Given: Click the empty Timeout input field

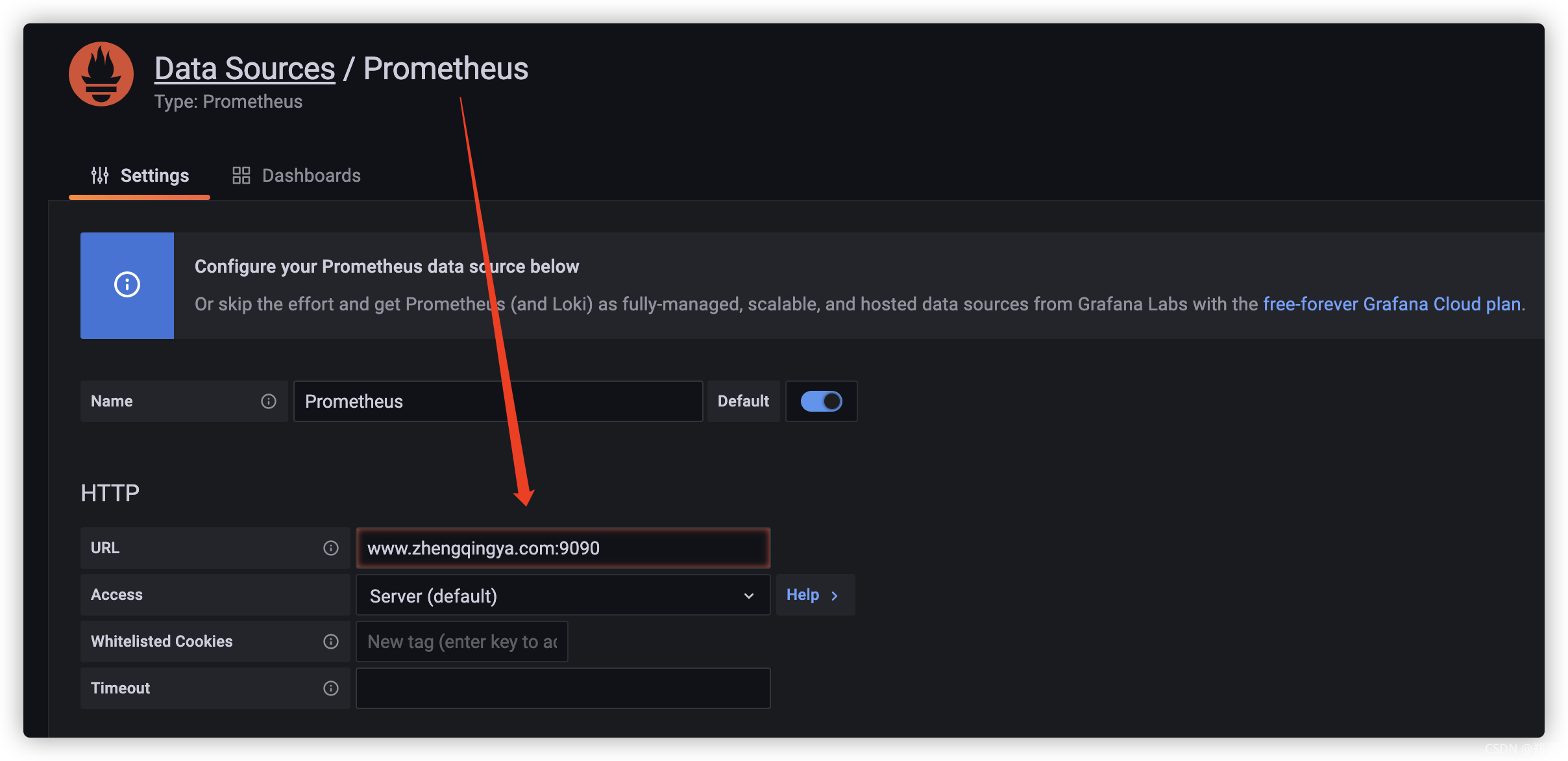Looking at the screenshot, I should coord(563,688).
